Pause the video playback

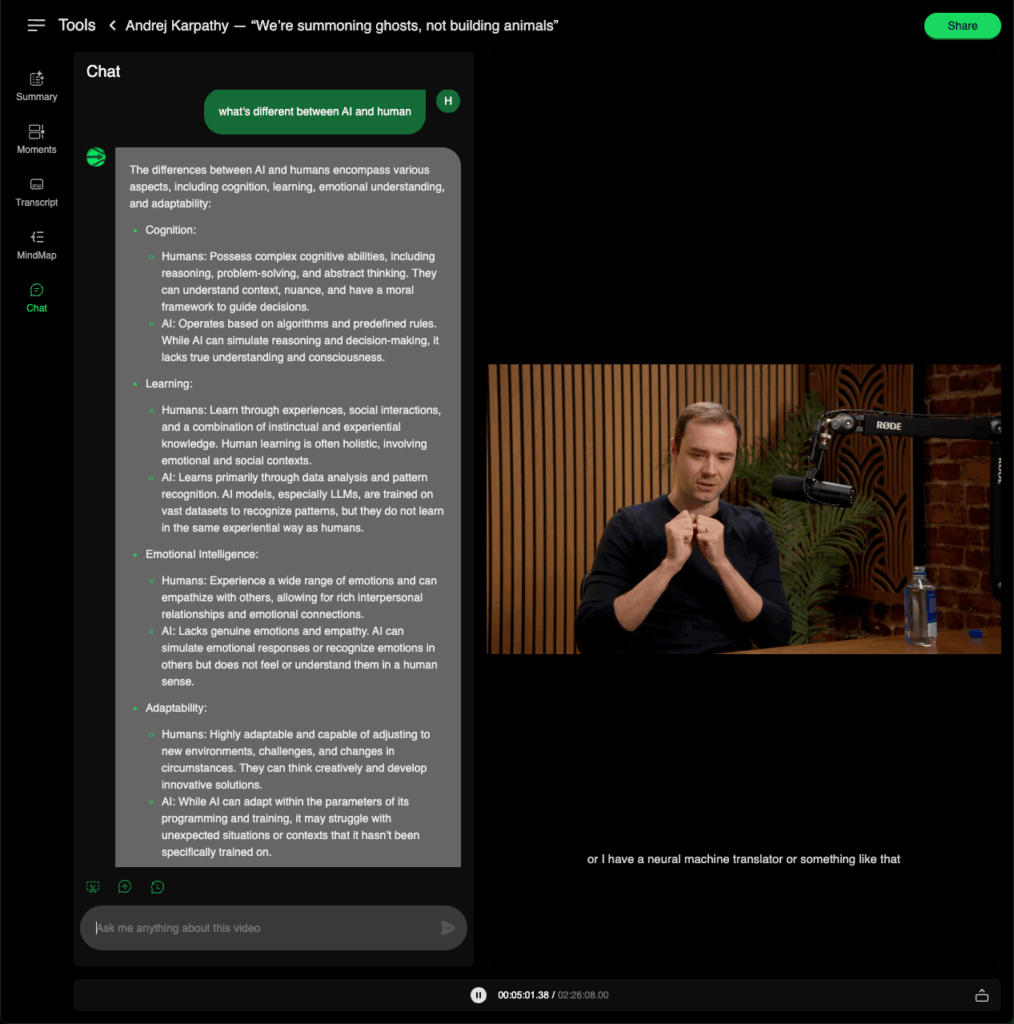(478, 994)
